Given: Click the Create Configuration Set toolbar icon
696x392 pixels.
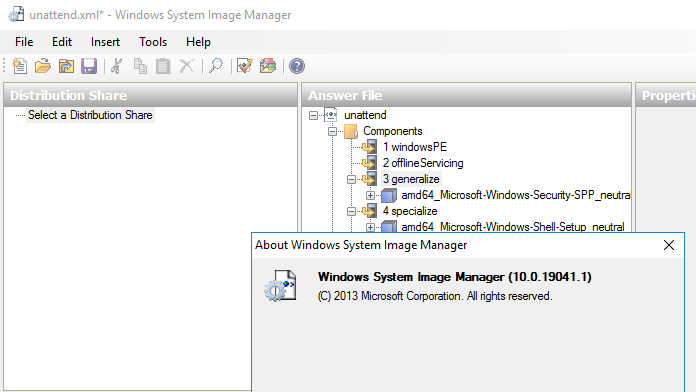Looking at the screenshot, I should (x=268, y=66).
